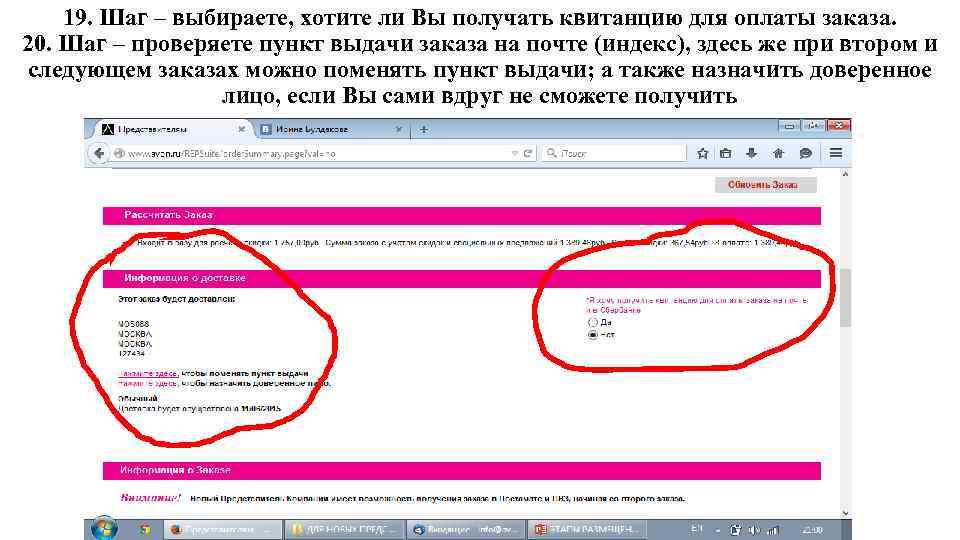
Task: Open the Windows Start menu orb
Action: click(104, 530)
